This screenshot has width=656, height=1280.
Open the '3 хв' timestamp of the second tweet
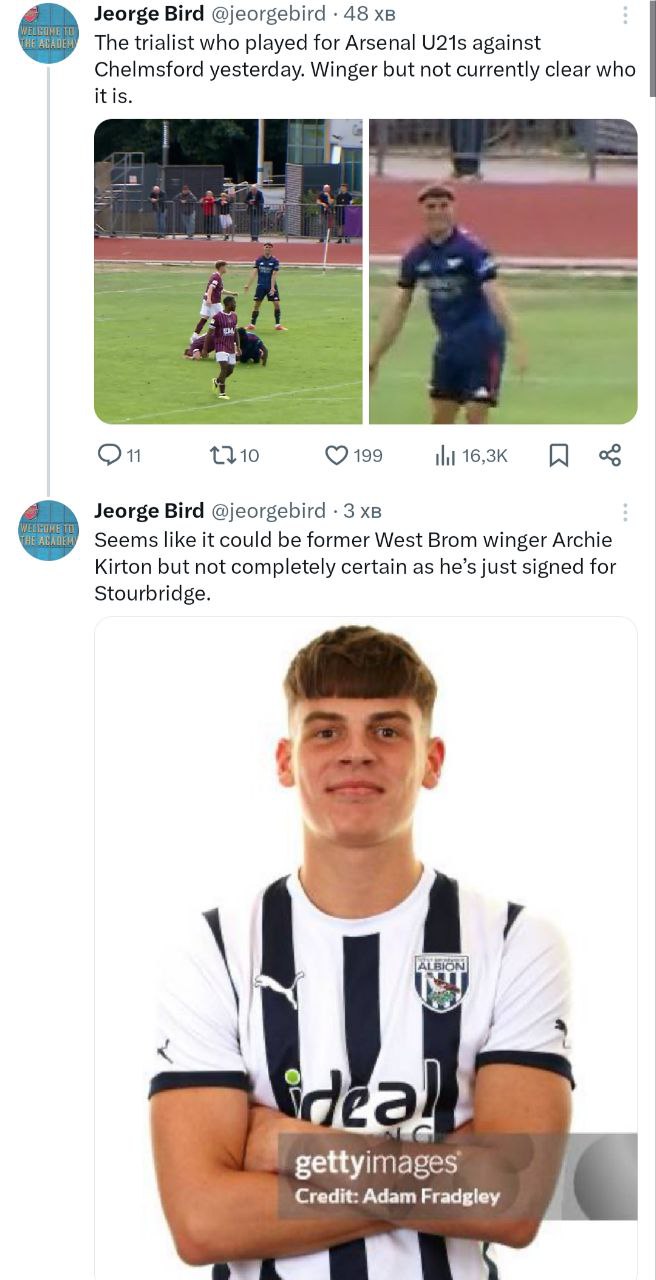pos(362,512)
